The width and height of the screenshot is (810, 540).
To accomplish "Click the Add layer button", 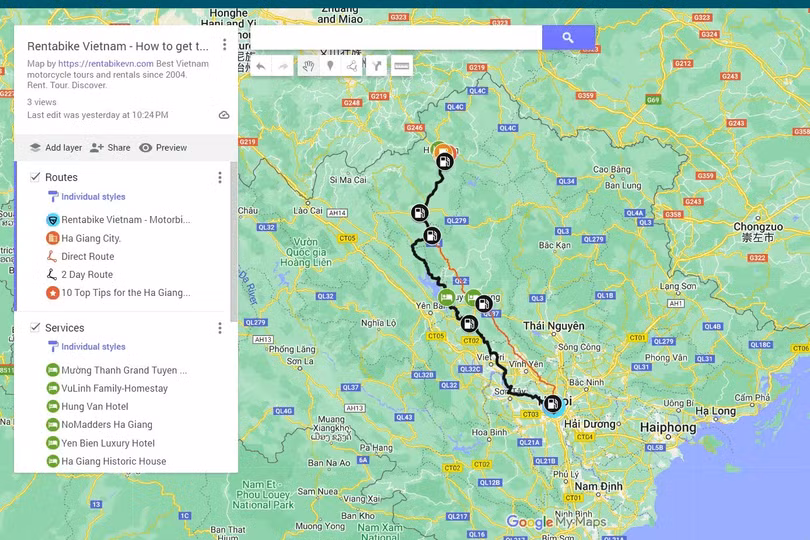I will click(x=55, y=147).
